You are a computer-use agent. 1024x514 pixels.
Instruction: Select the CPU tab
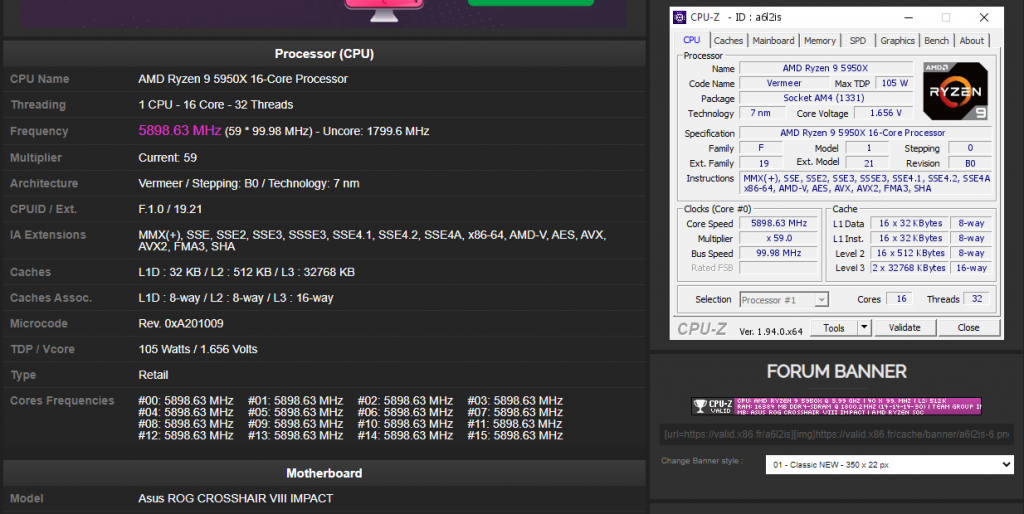pyautogui.click(x=692, y=40)
